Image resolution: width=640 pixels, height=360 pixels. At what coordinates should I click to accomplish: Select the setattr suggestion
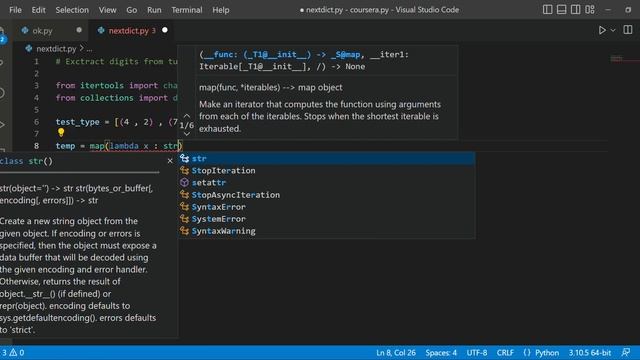pos(327,182)
